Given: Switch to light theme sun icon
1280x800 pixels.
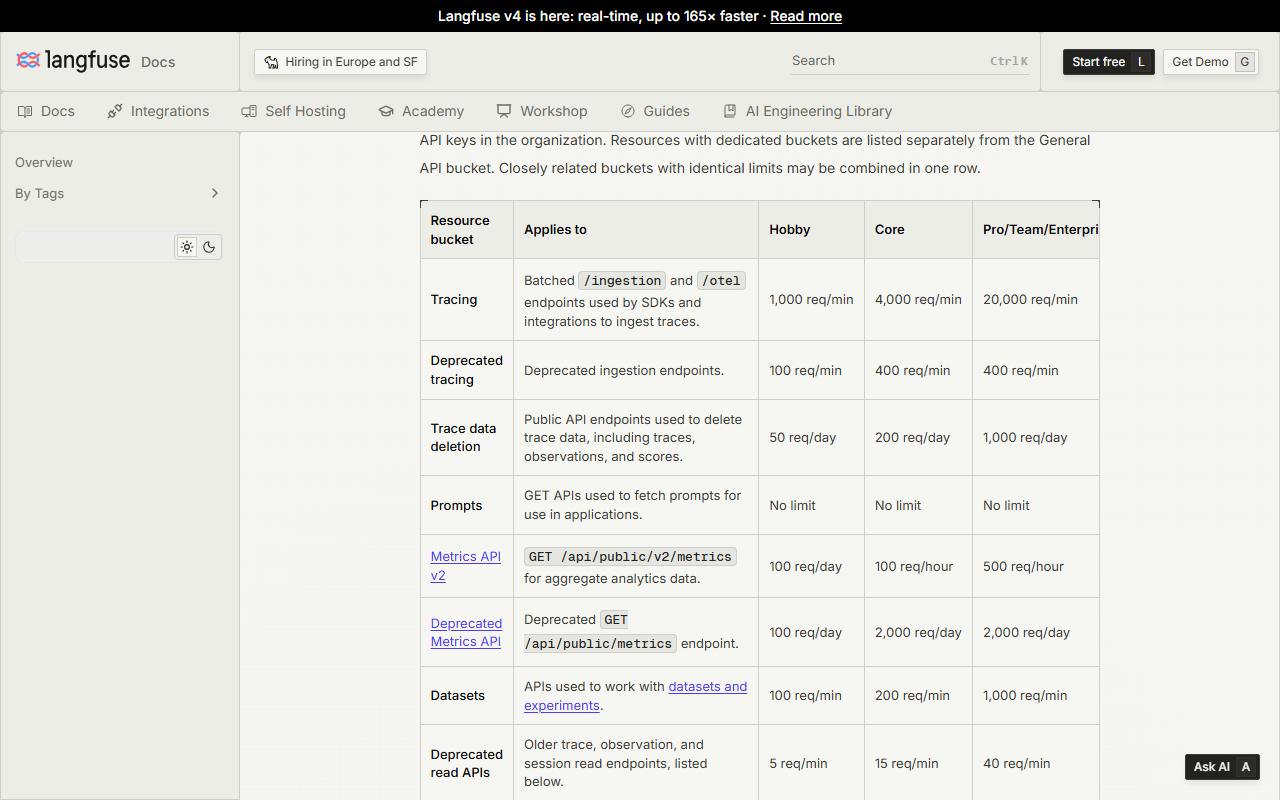Looking at the screenshot, I should coord(187,247).
